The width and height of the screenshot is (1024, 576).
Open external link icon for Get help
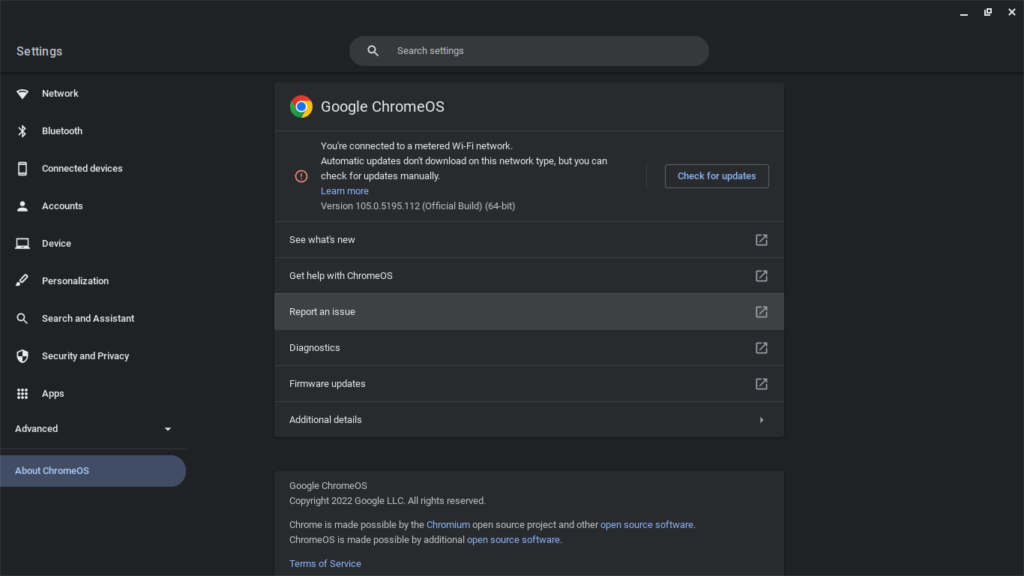761,276
